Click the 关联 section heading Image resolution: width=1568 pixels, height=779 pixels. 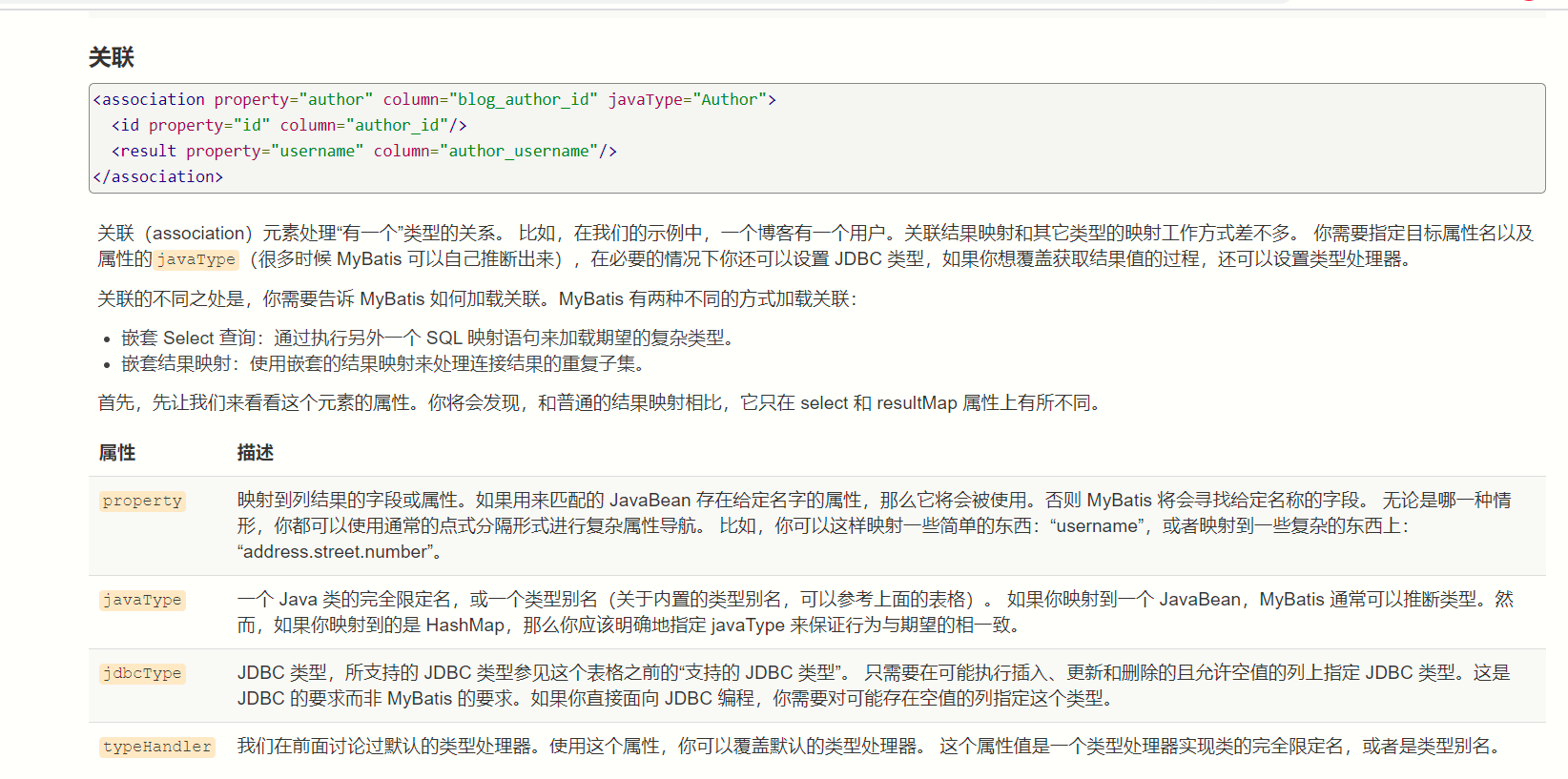pyautogui.click(x=112, y=57)
